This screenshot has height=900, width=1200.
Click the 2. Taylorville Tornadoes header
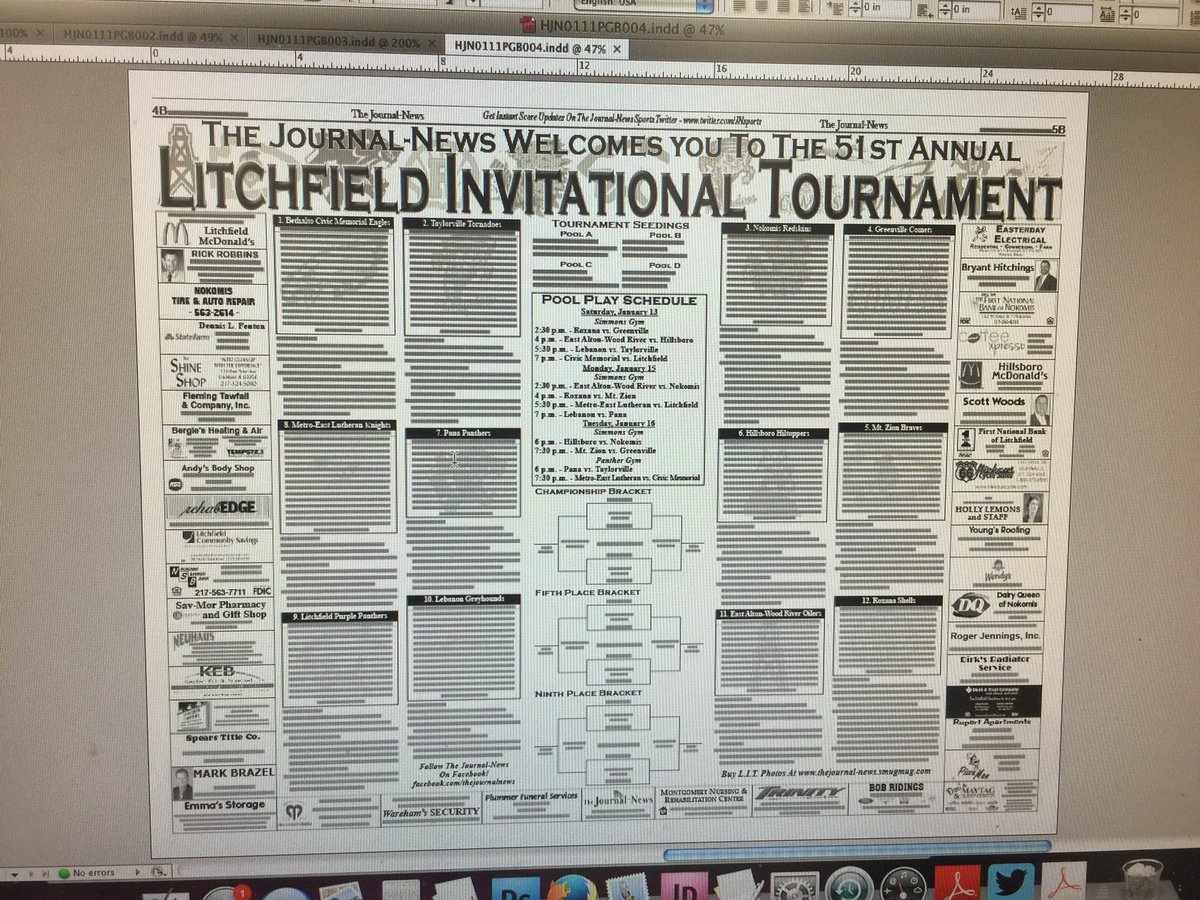(x=461, y=225)
